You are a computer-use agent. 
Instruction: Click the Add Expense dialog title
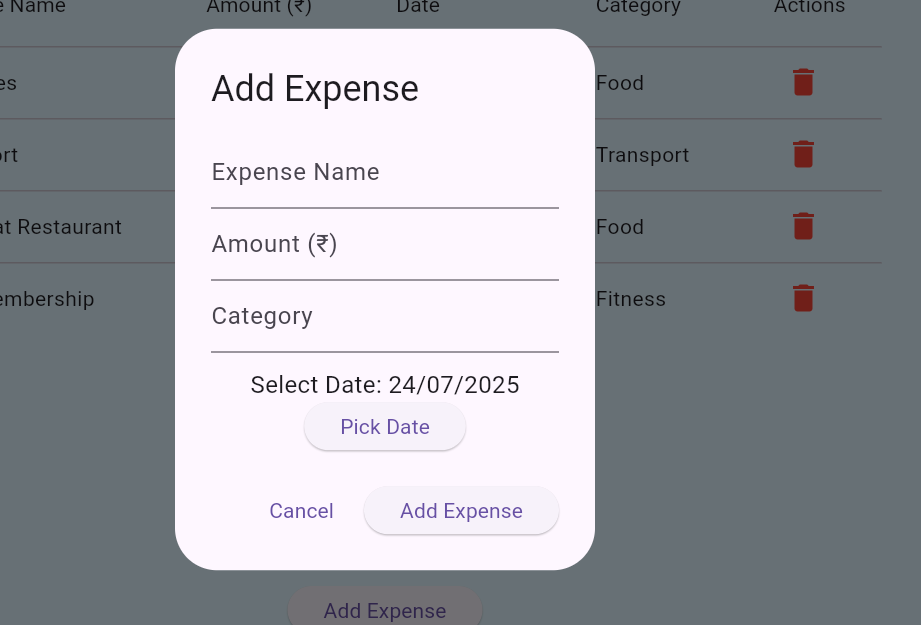point(315,89)
